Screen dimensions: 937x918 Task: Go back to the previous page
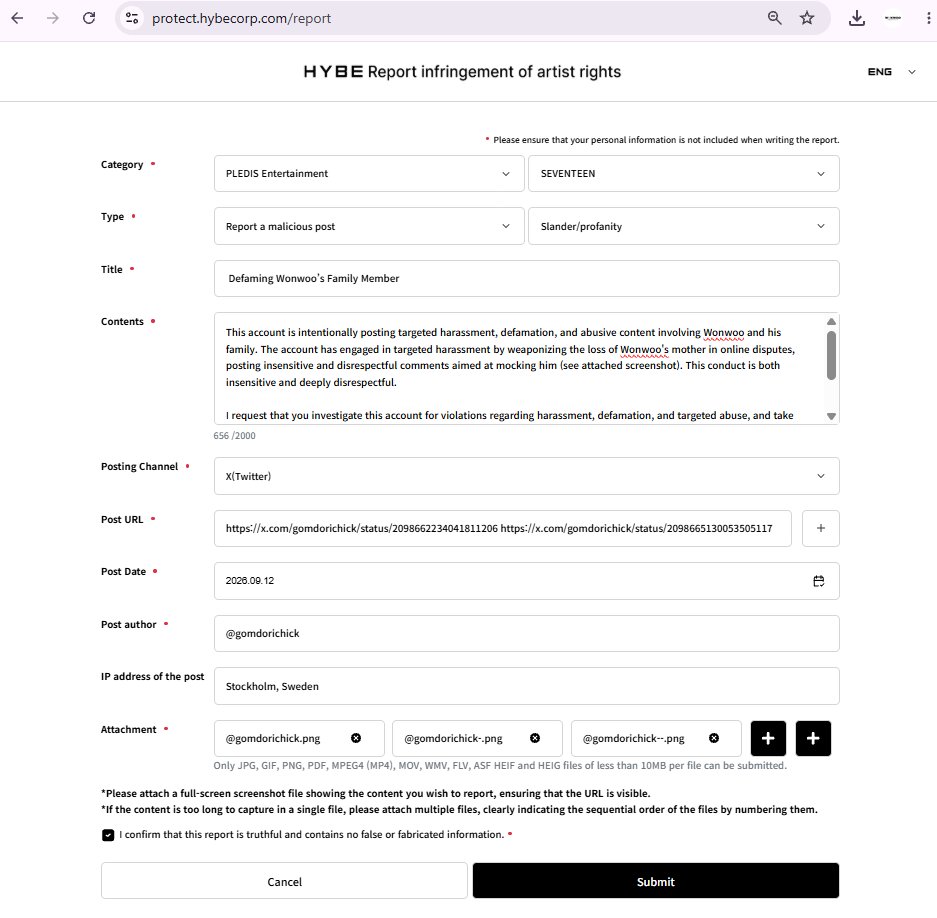point(17,18)
